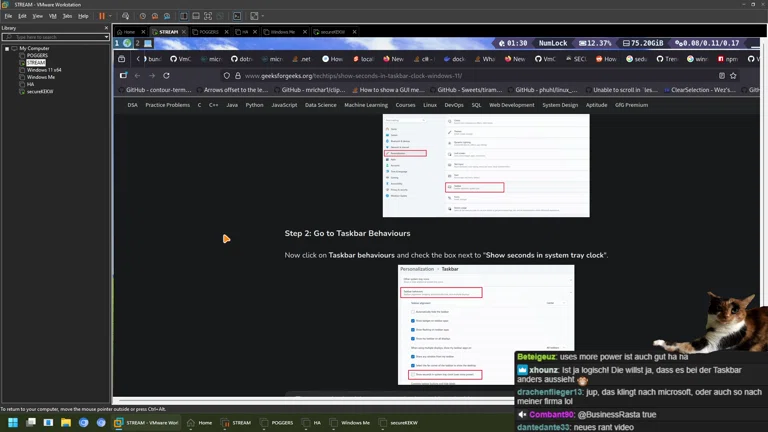The width and height of the screenshot is (768, 432).
Task: Reload the geeksforgeeks page
Action: tap(167, 76)
